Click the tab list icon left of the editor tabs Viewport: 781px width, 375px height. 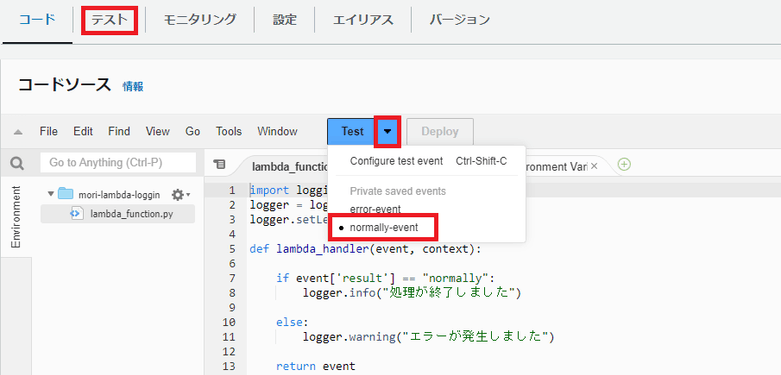[219, 164]
